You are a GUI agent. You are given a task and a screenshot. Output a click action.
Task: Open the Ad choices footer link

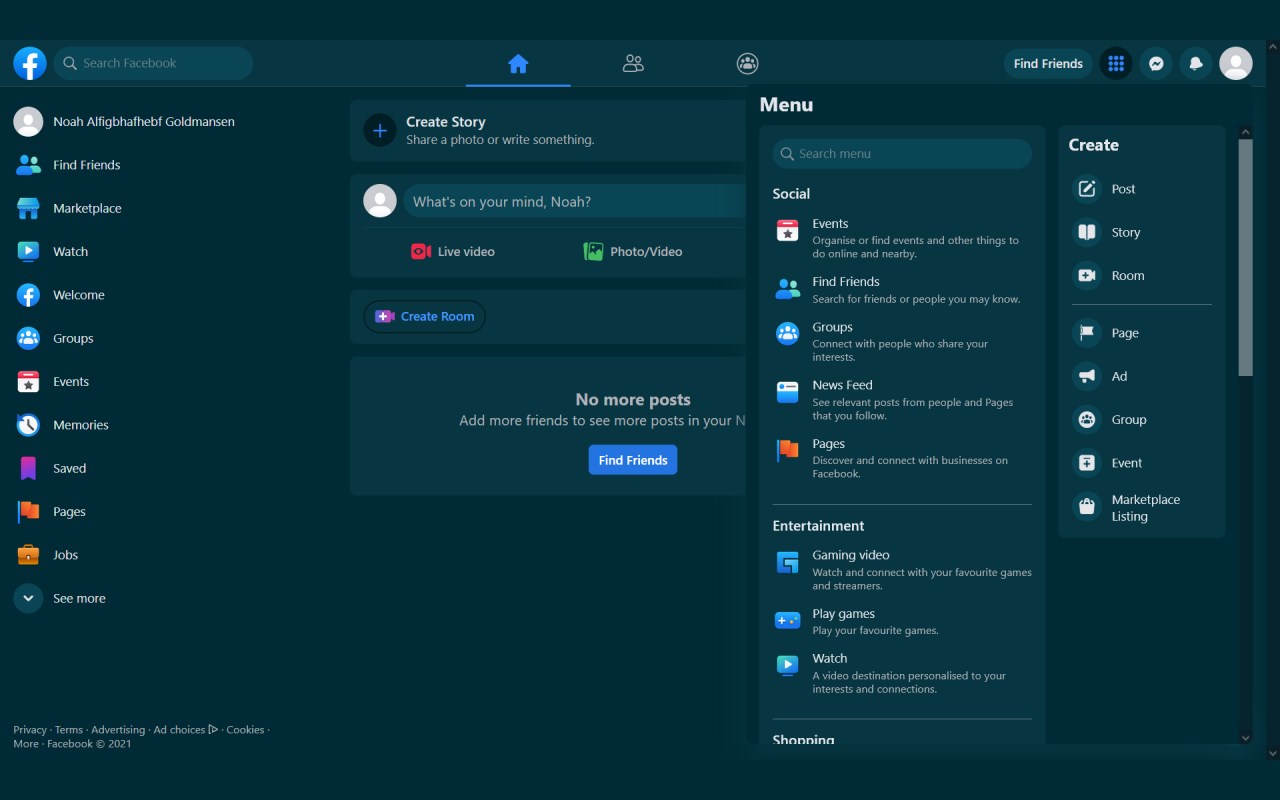coord(186,730)
